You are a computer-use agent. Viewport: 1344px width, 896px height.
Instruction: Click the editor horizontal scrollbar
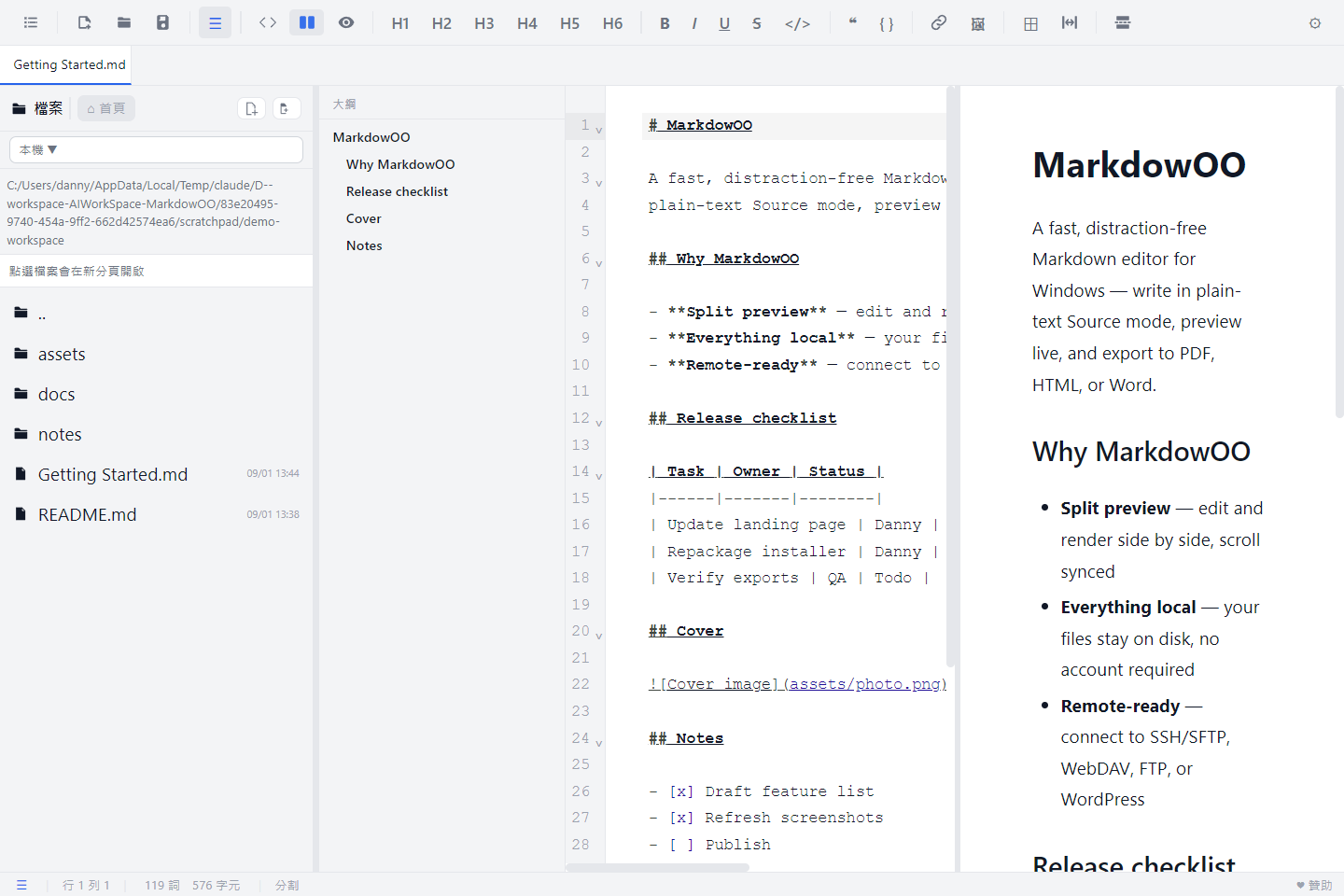click(x=657, y=867)
